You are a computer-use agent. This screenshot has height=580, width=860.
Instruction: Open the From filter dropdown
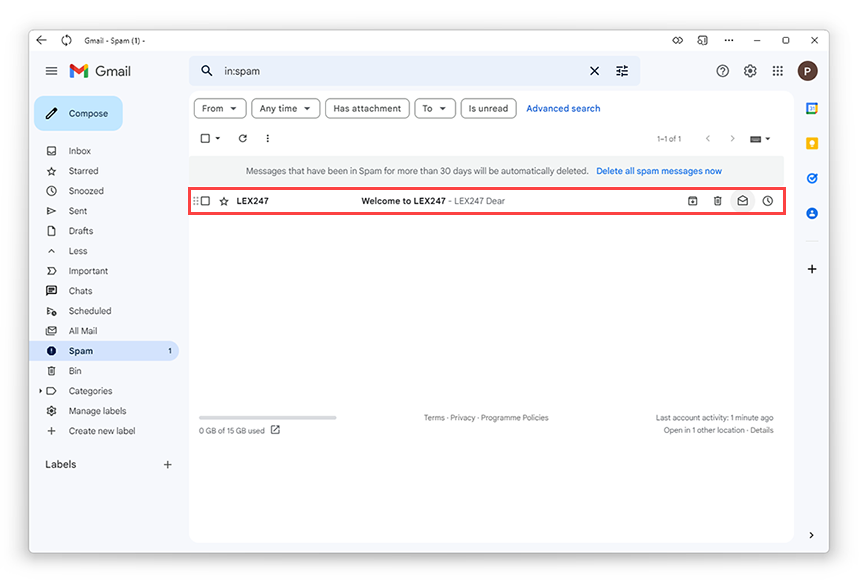click(x=219, y=108)
